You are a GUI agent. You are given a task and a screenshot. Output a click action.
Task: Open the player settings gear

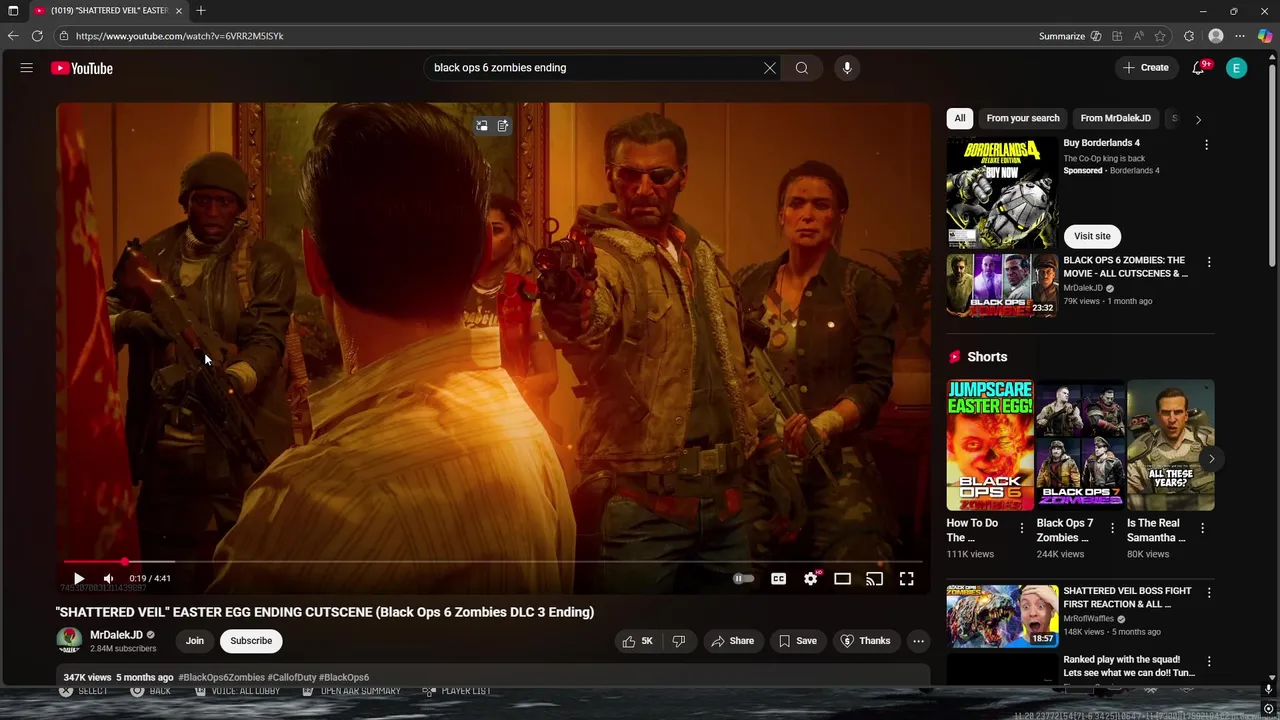coord(811,578)
